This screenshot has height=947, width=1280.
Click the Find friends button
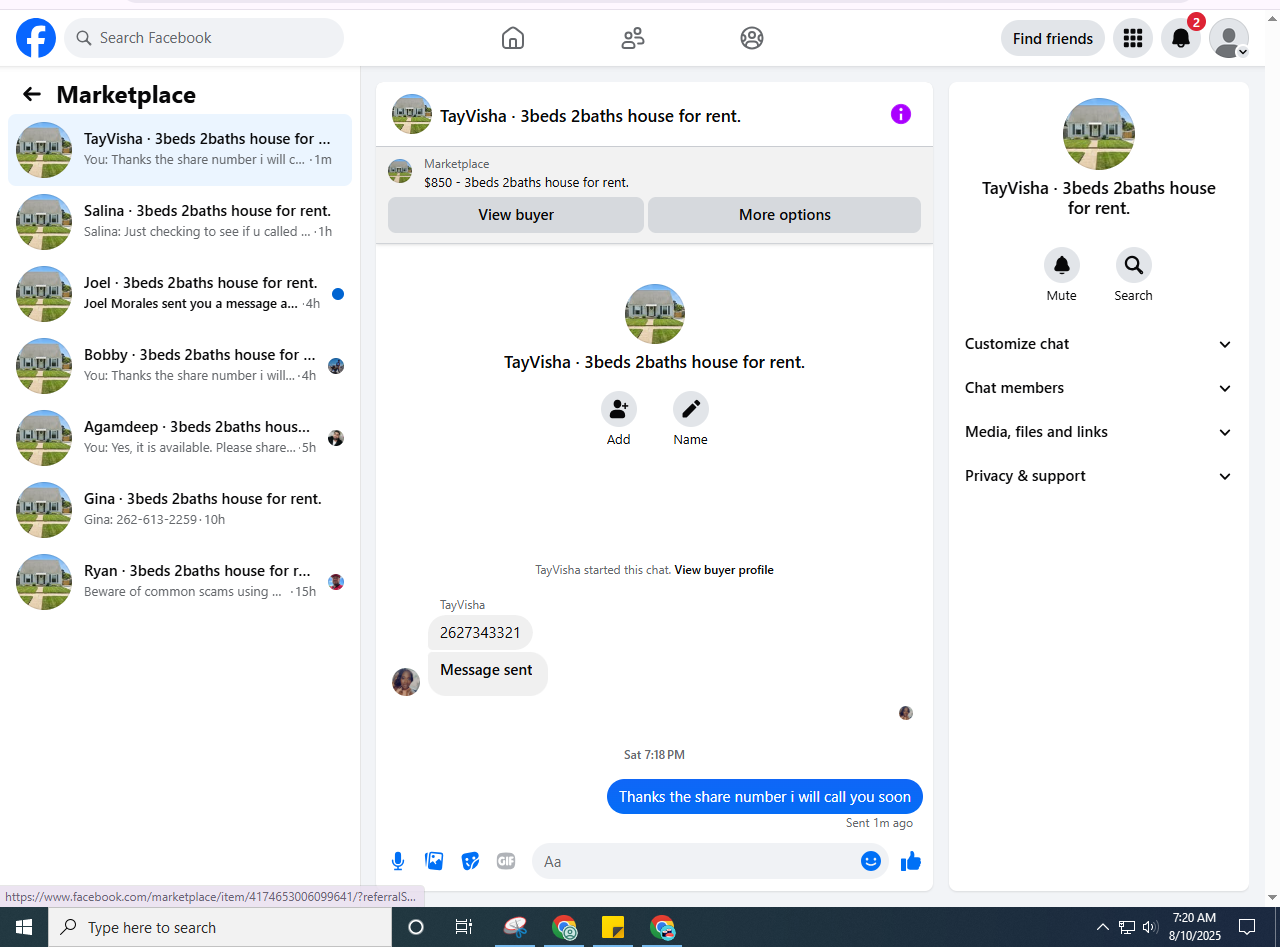click(x=1053, y=38)
